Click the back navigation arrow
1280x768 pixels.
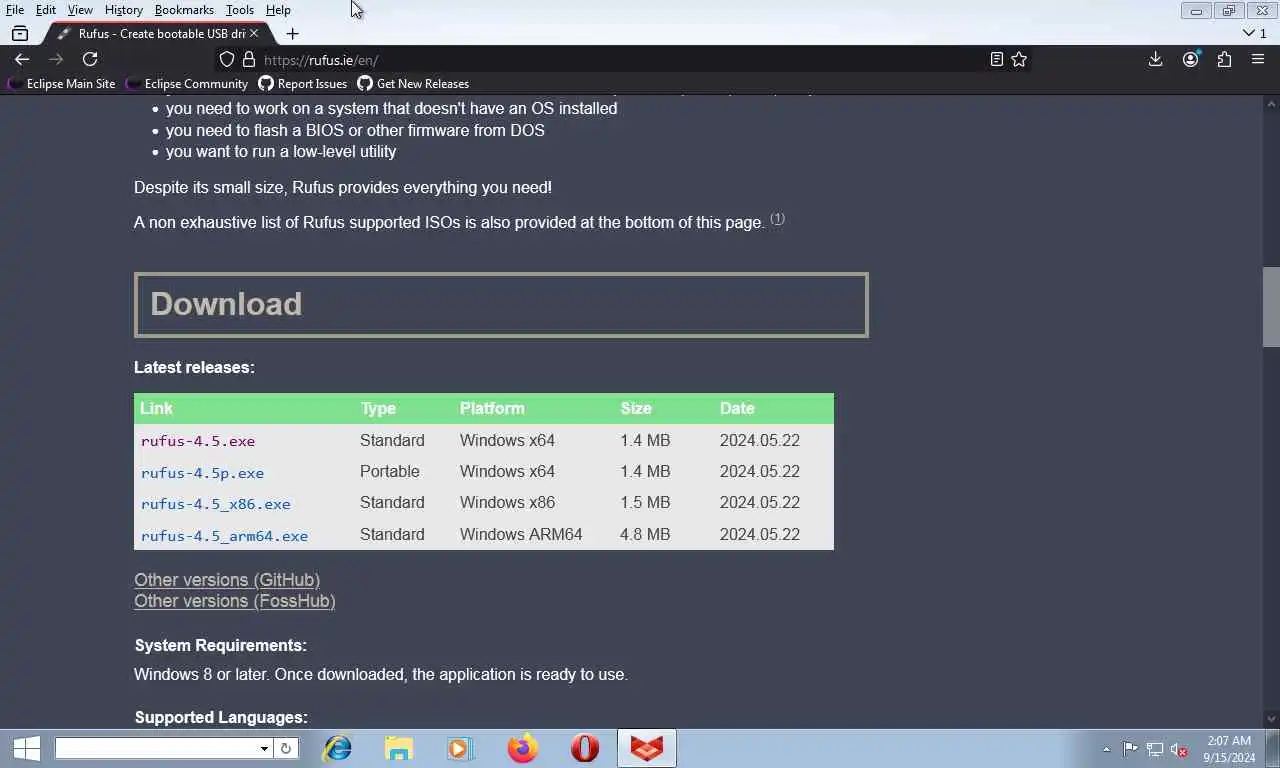coord(22,59)
